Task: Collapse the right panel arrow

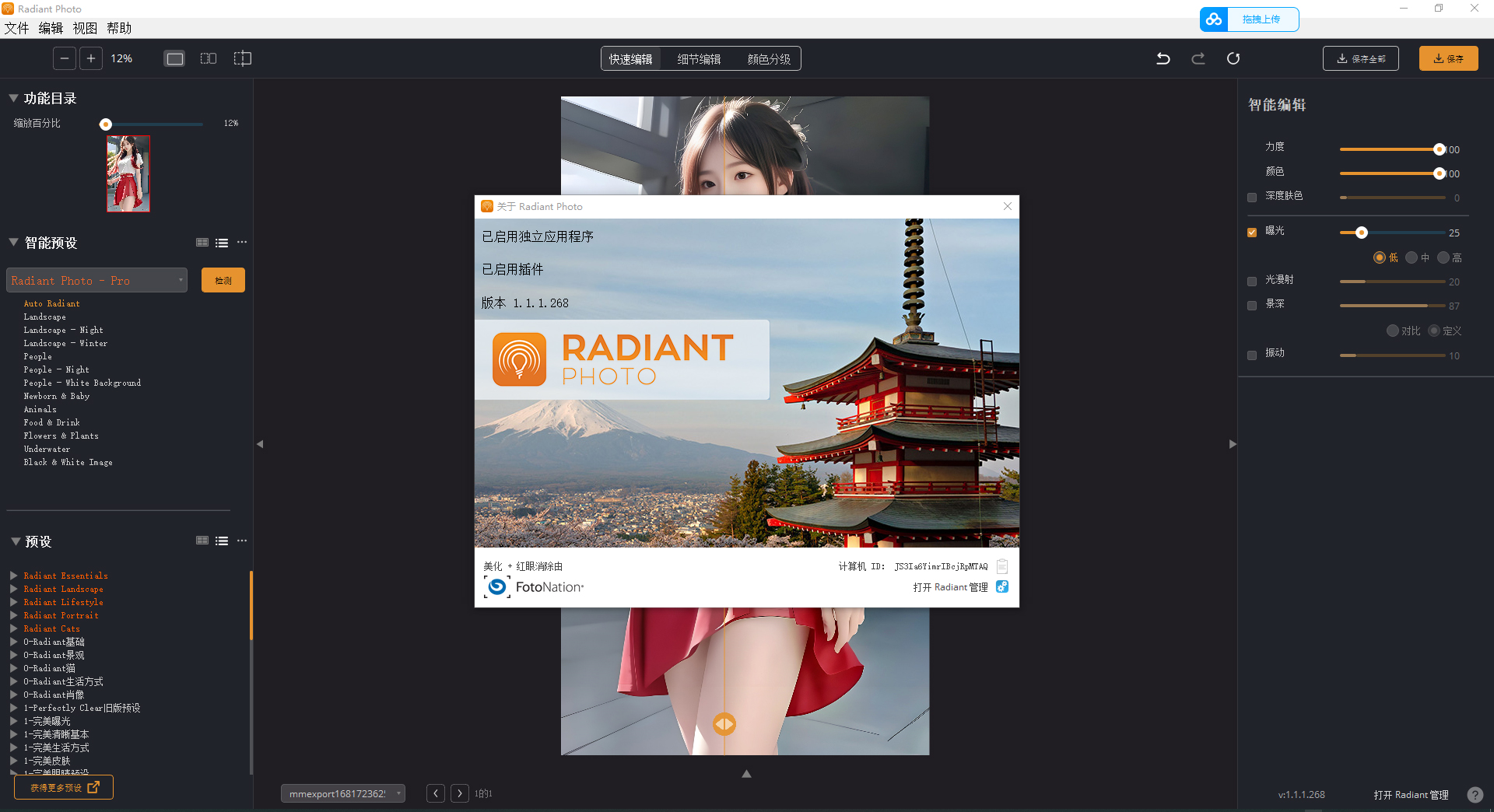Action: (x=1233, y=444)
